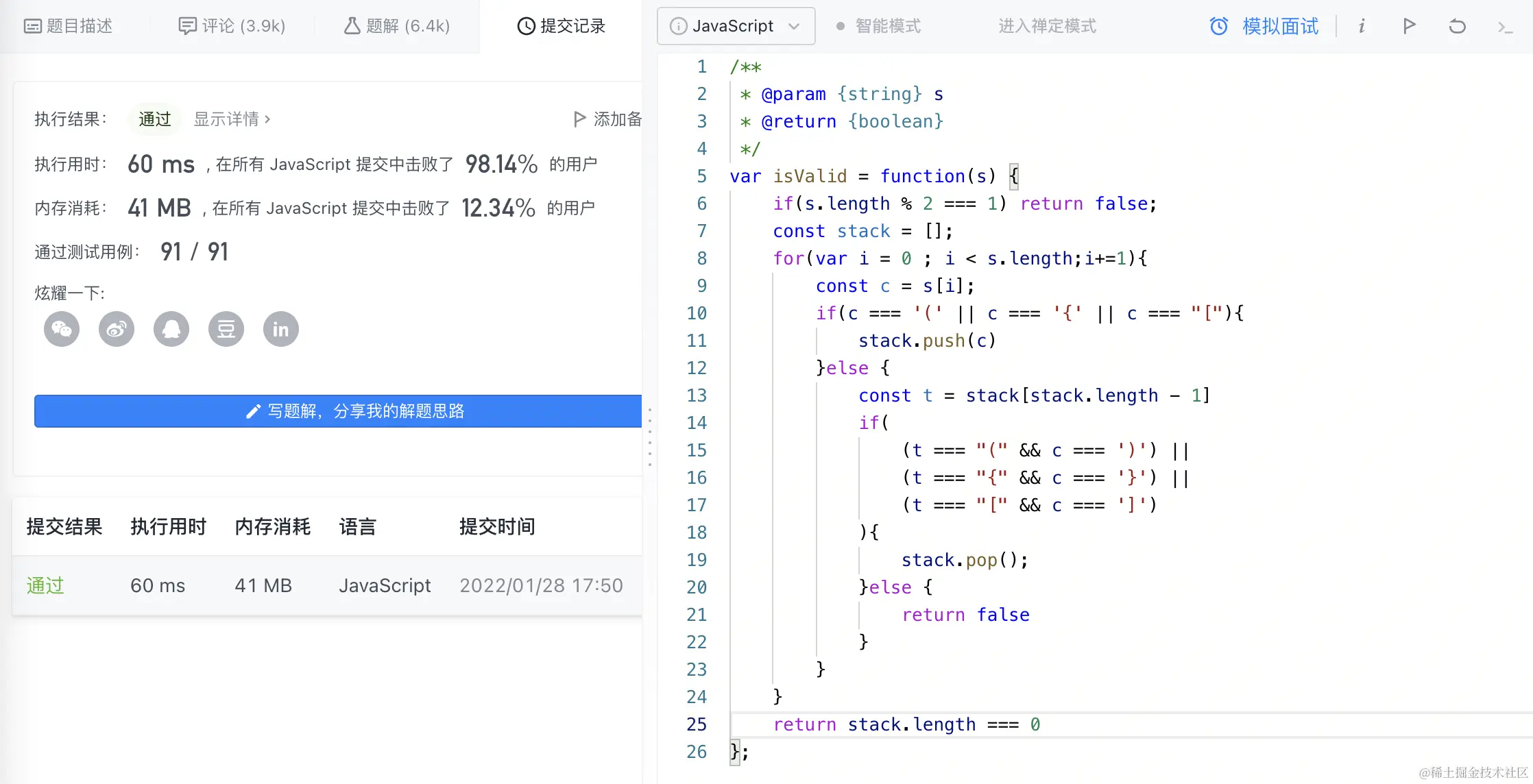Open the 通过 submission record row
The width and height of the screenshot is (1533, 784).
[45, 585]
